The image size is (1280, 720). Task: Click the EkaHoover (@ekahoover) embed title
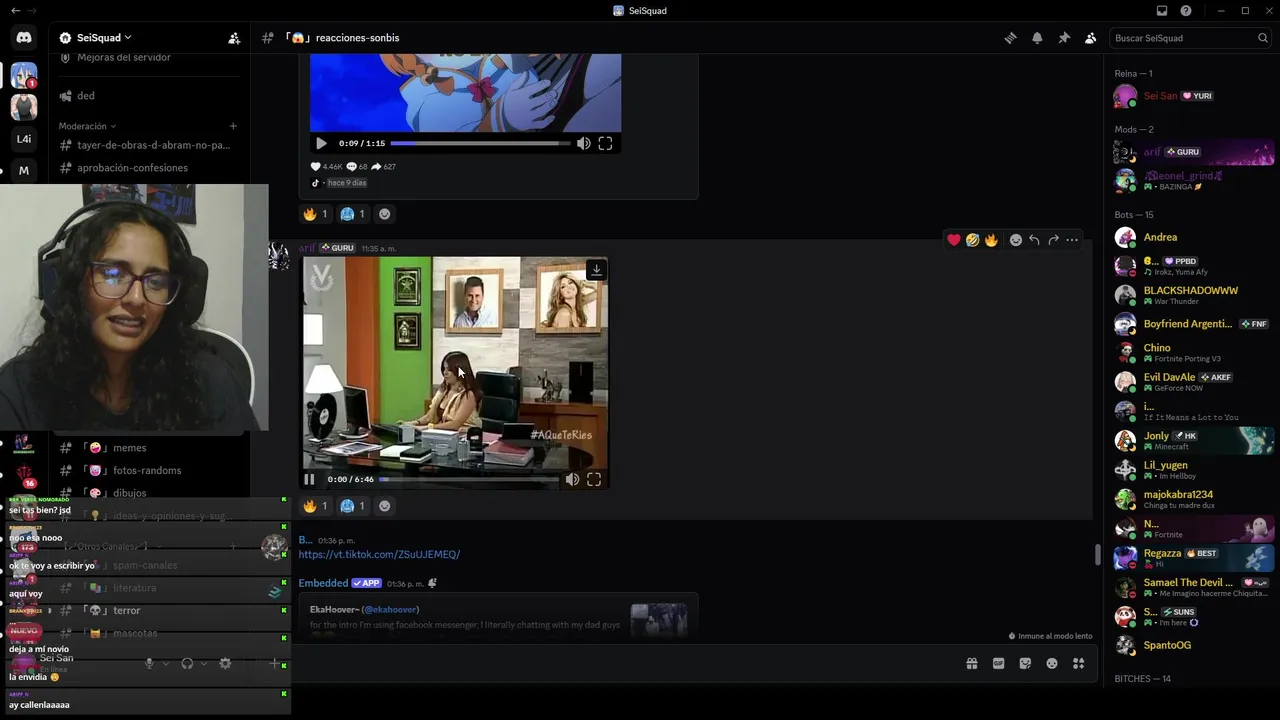(364, 609)
